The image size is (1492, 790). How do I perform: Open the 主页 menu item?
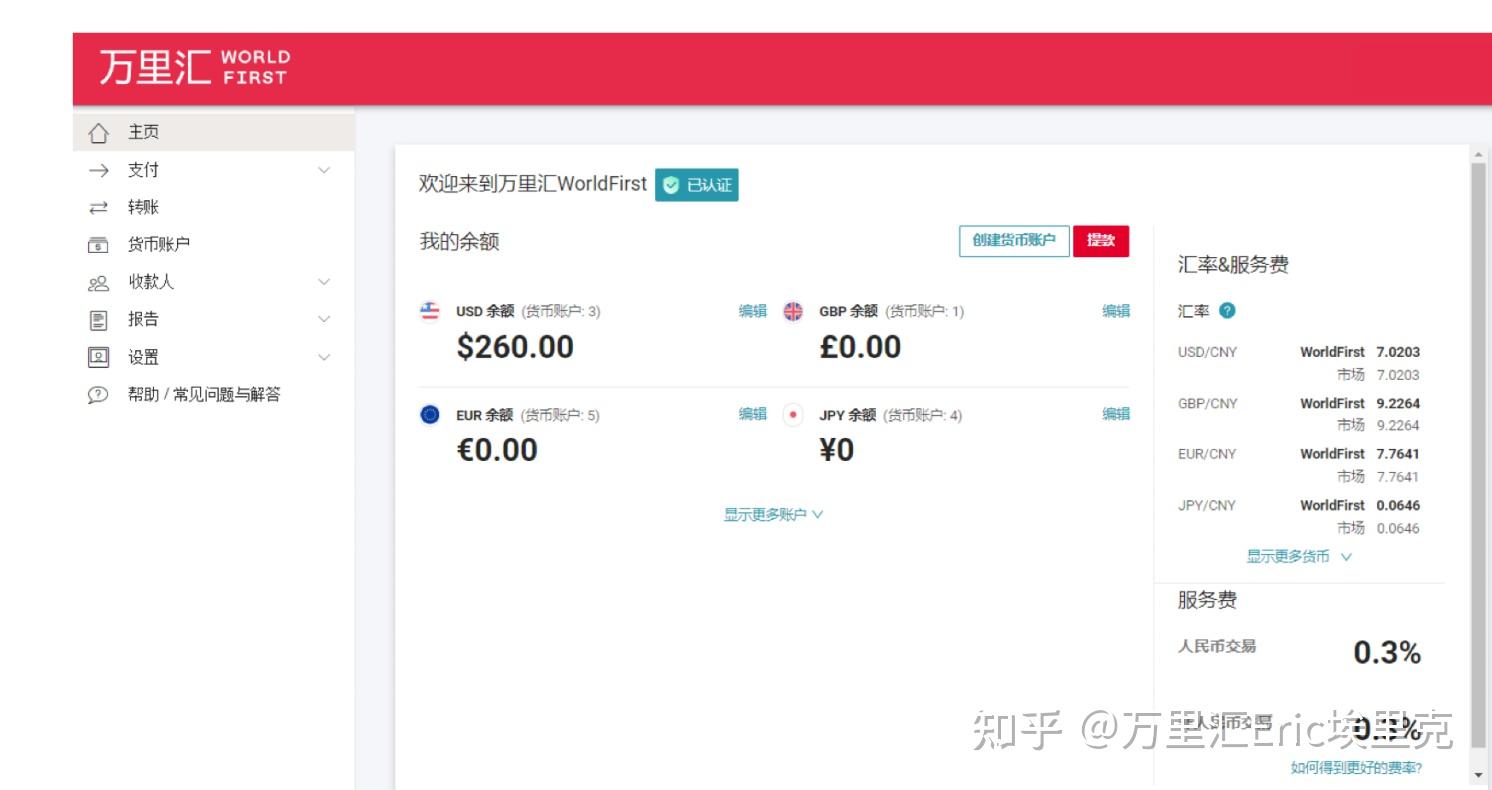[214, 132]
